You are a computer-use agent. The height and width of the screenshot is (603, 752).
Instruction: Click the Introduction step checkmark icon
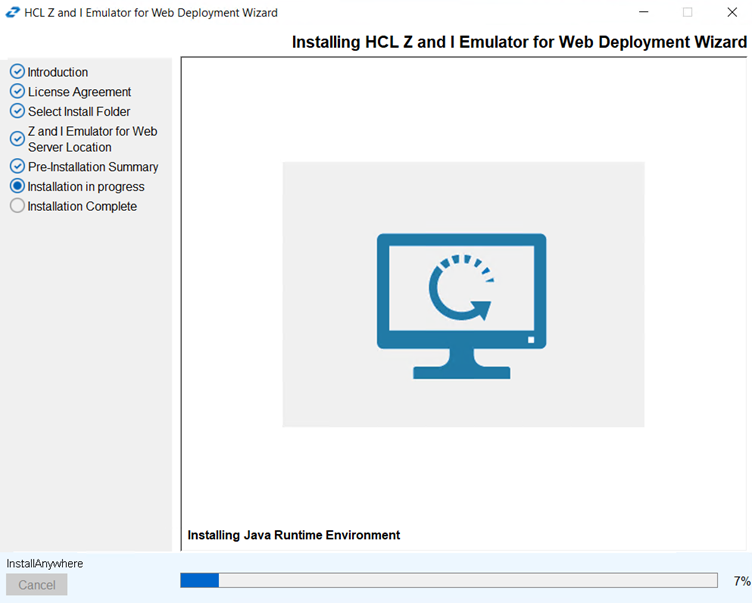pyautogui.click(x=17, y=71)
